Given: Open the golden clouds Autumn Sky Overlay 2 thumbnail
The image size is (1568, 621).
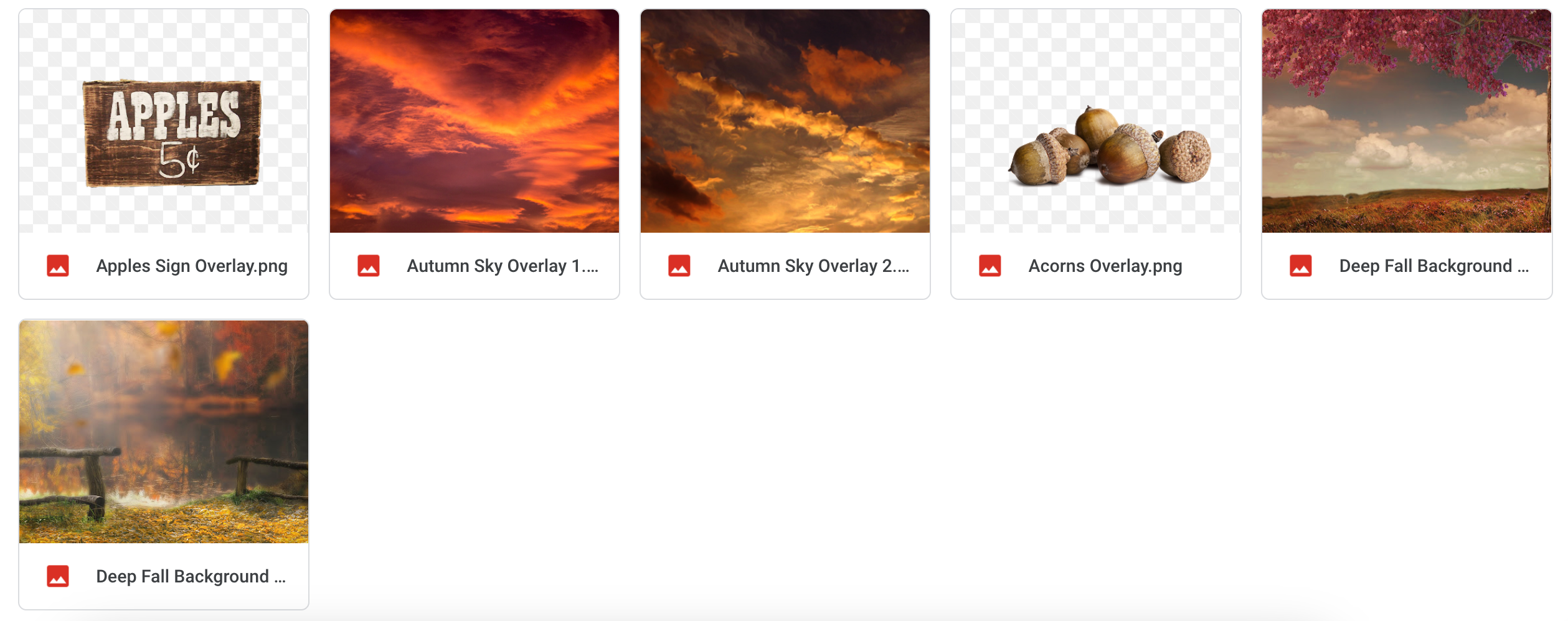Looking at the screenshot, I should pos(785,121).
